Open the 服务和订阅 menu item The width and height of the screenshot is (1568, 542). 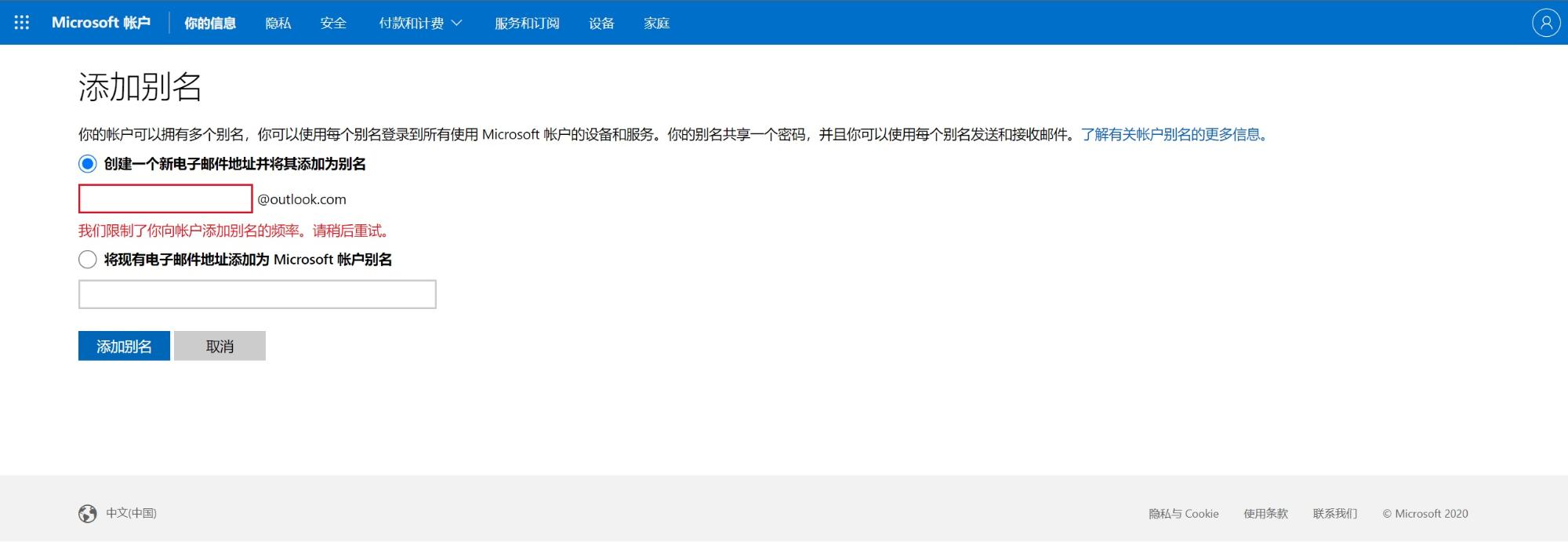pos(527,24)
